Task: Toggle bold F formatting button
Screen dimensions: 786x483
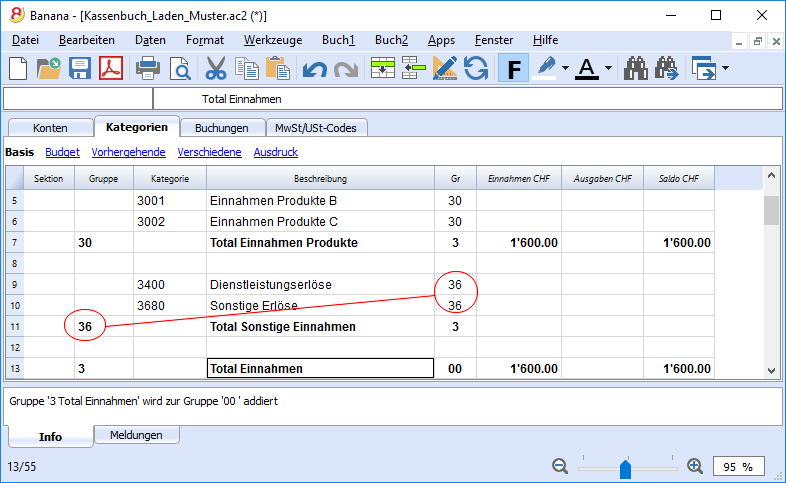Action: [x=513, y=68]
